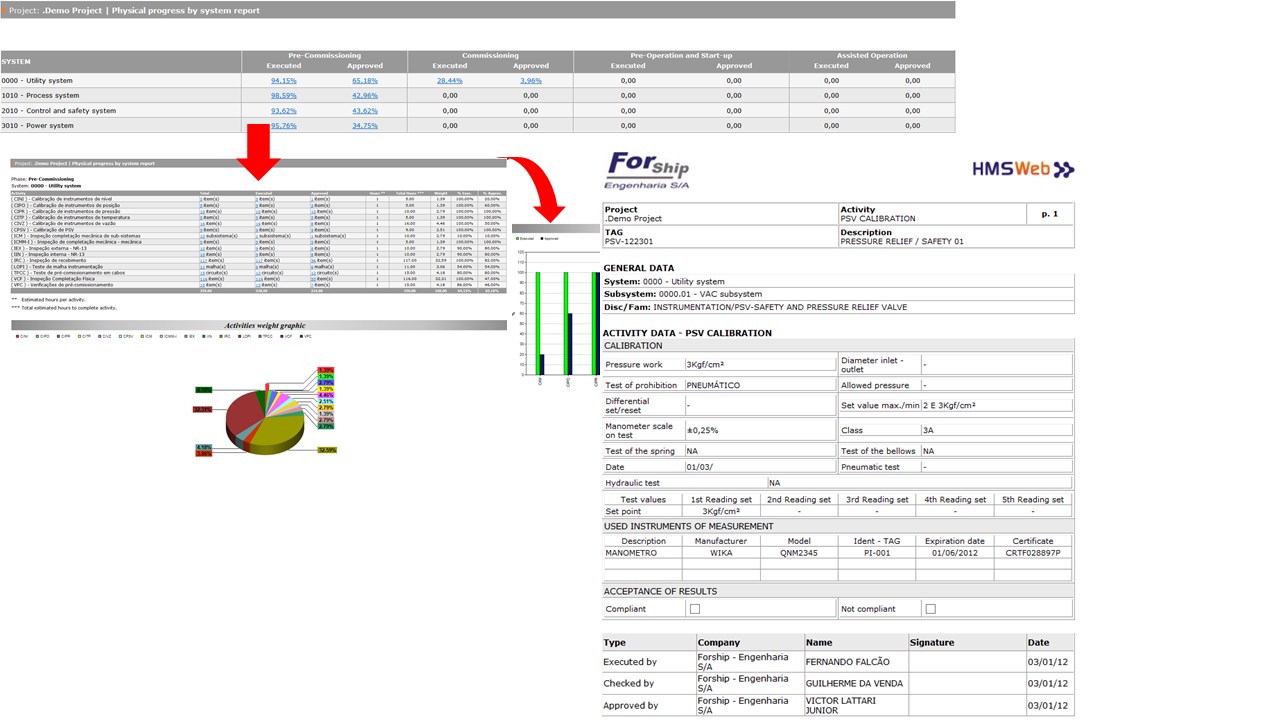Click the 4,18% pie chart label
The width and height of the screenshot is (1280, 720).
click(x=204, y=447)
